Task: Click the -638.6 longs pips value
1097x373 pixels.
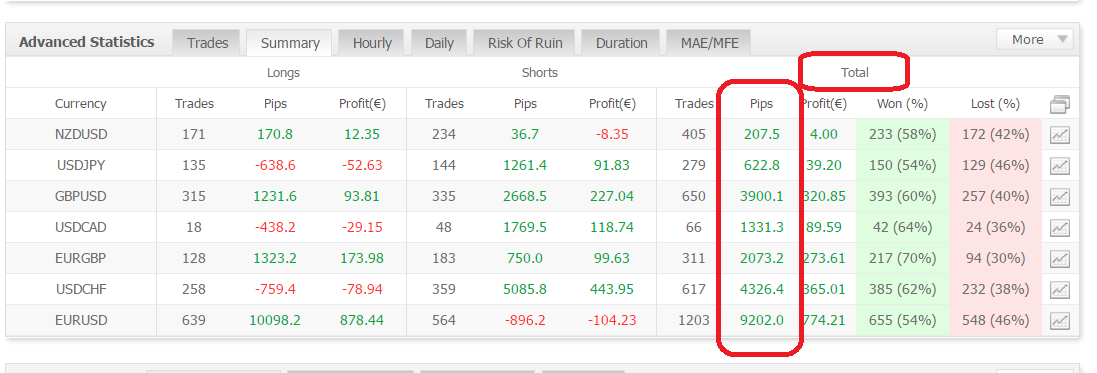Action: [x=275, y=165]
